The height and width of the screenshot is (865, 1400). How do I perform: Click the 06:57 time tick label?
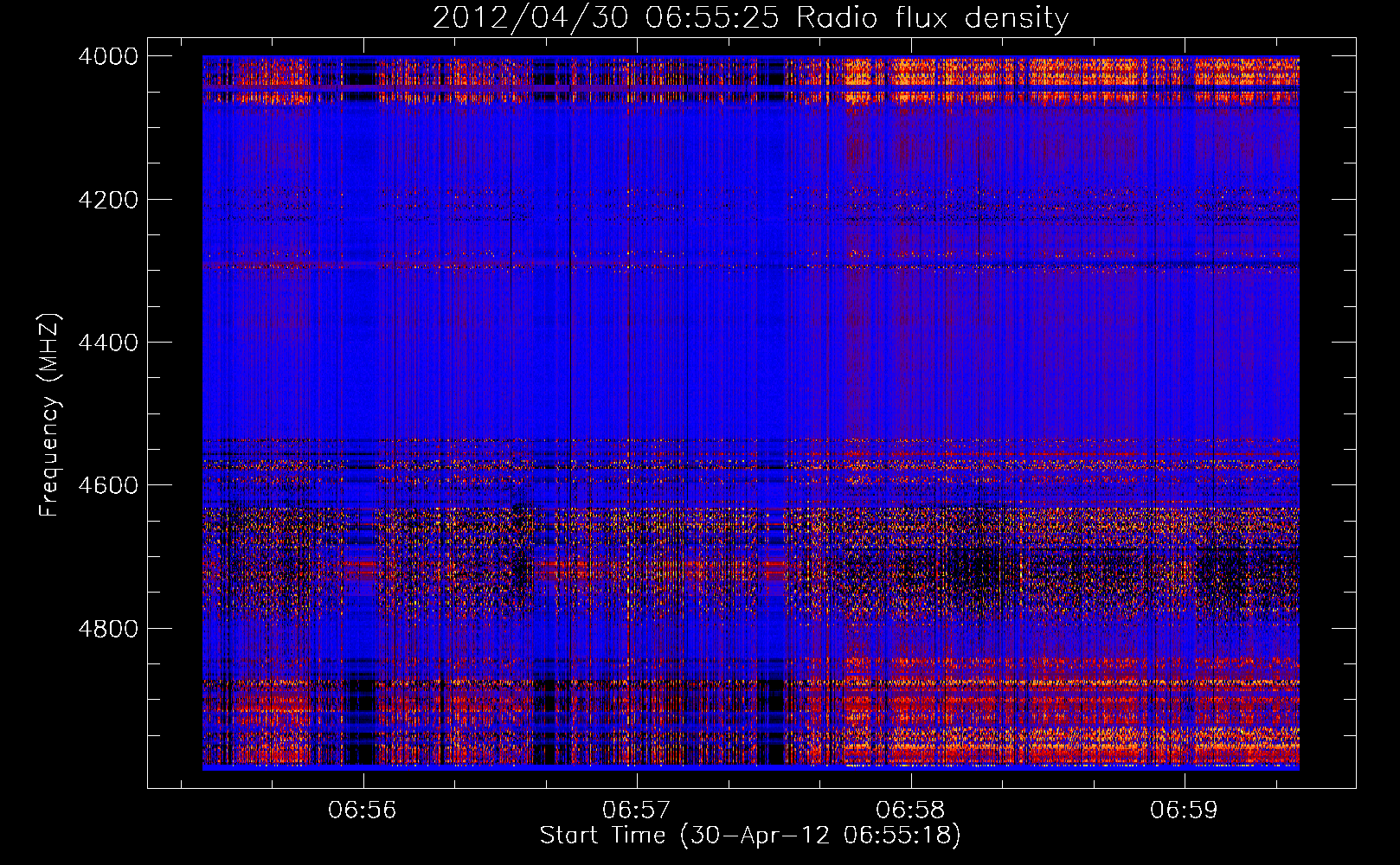tap(637, 811)
